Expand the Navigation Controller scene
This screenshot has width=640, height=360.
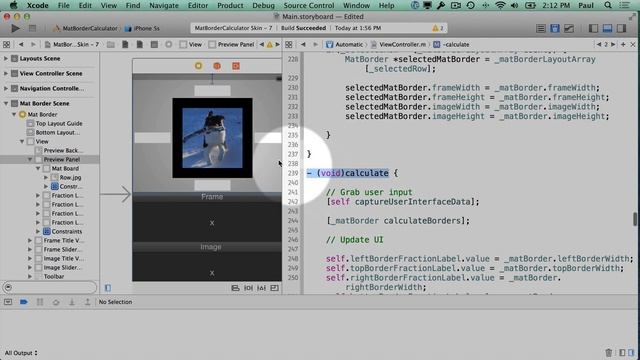pos(6,88)
